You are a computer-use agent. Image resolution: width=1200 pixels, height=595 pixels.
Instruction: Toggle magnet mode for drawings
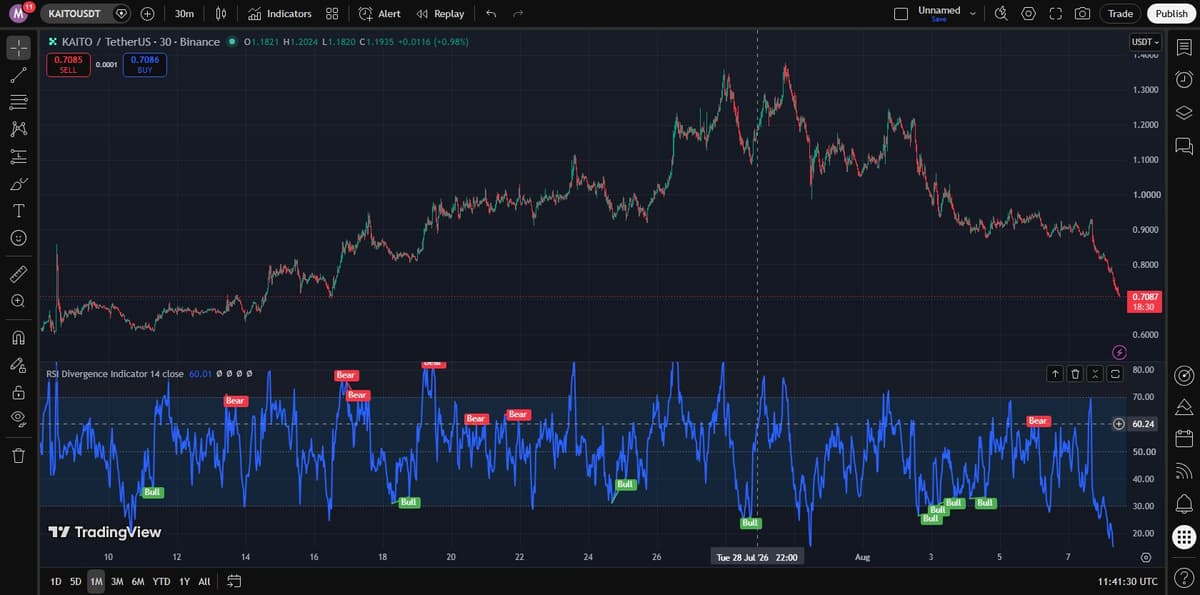(x=18, y=337)
